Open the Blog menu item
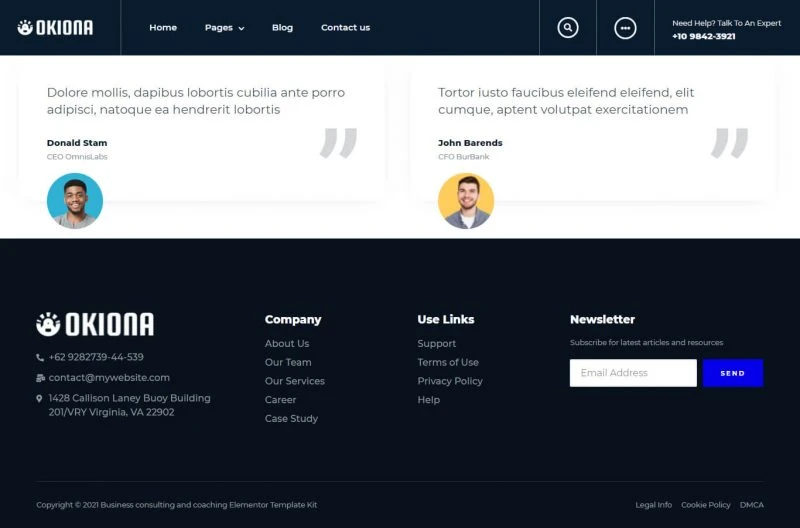This screenshot has width=800, height=528. 282,28
